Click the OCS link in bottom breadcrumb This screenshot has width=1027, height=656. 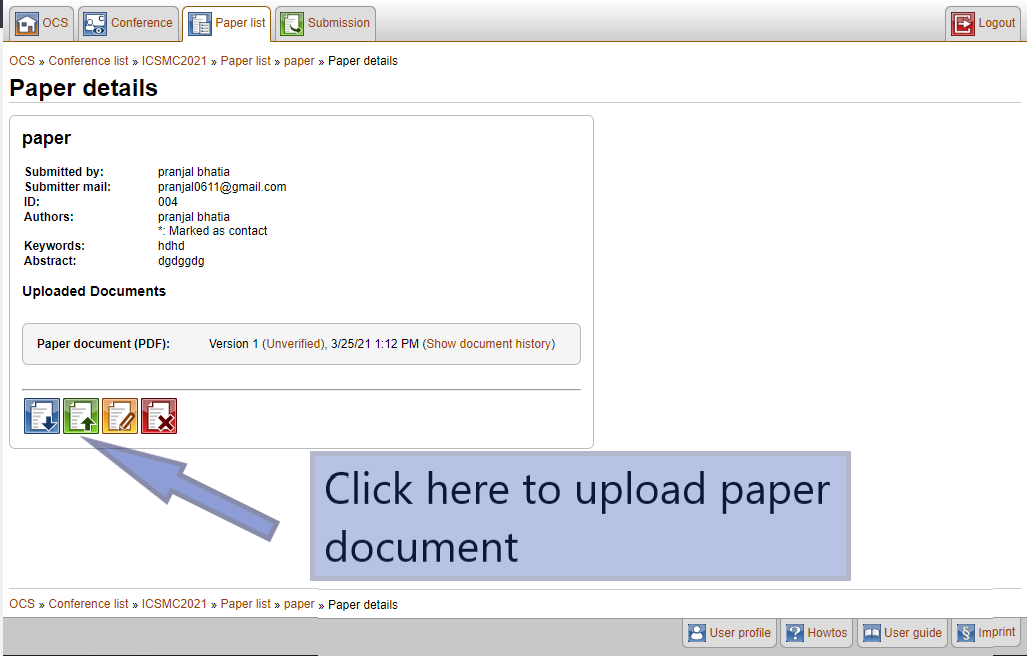[22, 604]
